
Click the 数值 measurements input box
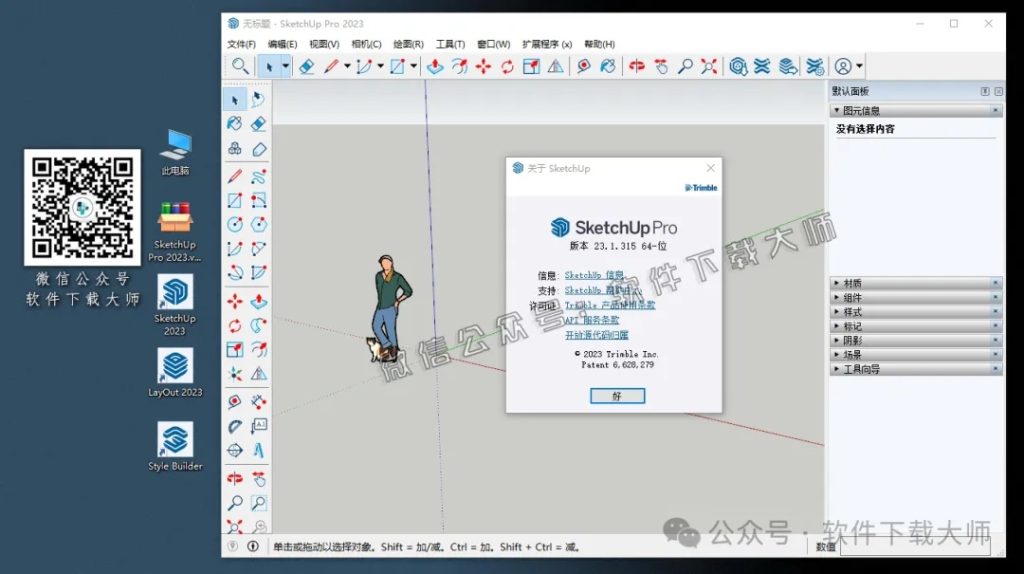tap(915, 547)
